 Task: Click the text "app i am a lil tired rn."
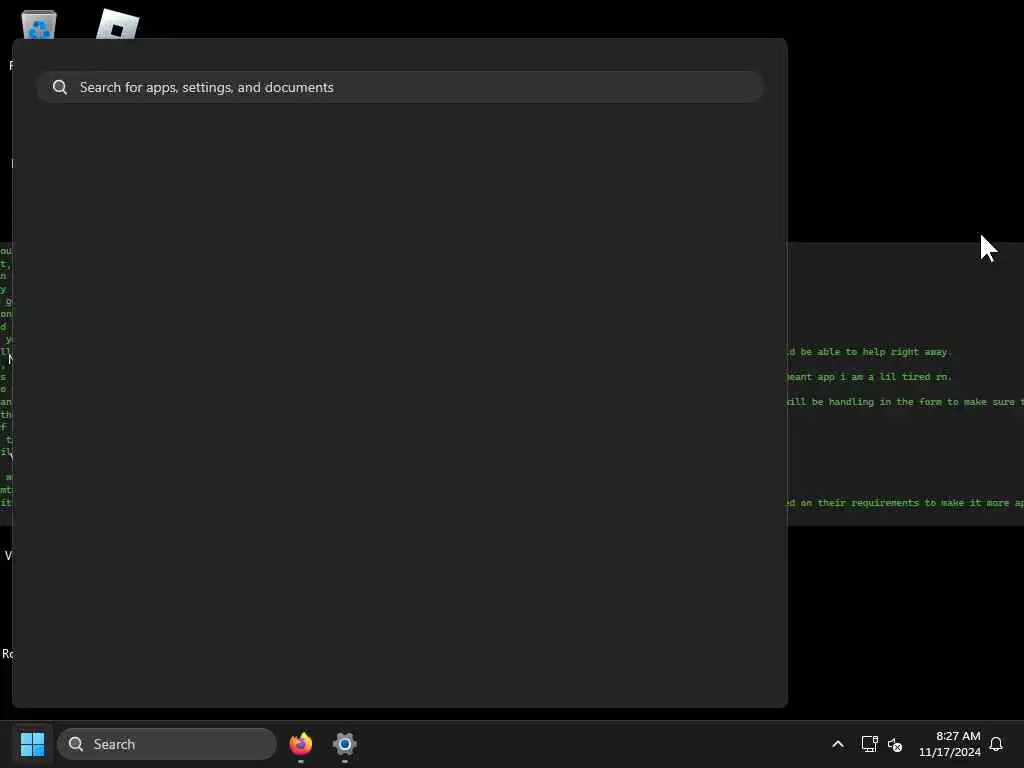[x=885, y=377]
